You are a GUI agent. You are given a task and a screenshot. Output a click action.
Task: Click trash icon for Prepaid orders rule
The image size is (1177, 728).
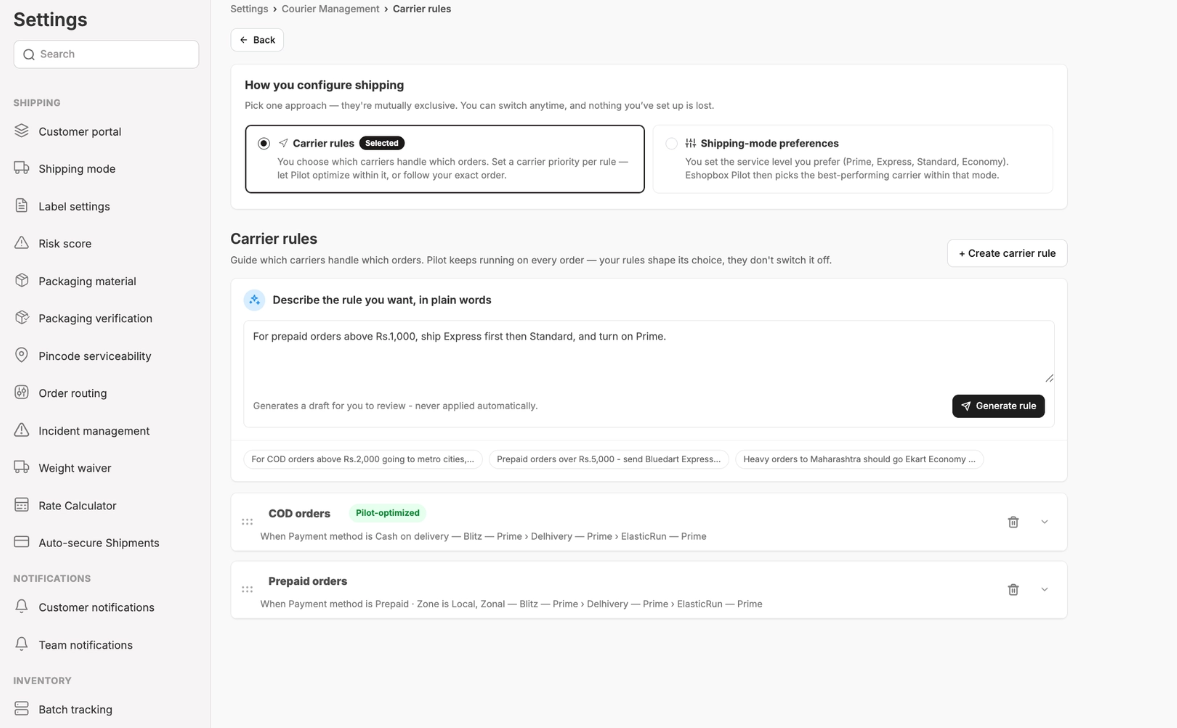click(x=1013, y=589)
